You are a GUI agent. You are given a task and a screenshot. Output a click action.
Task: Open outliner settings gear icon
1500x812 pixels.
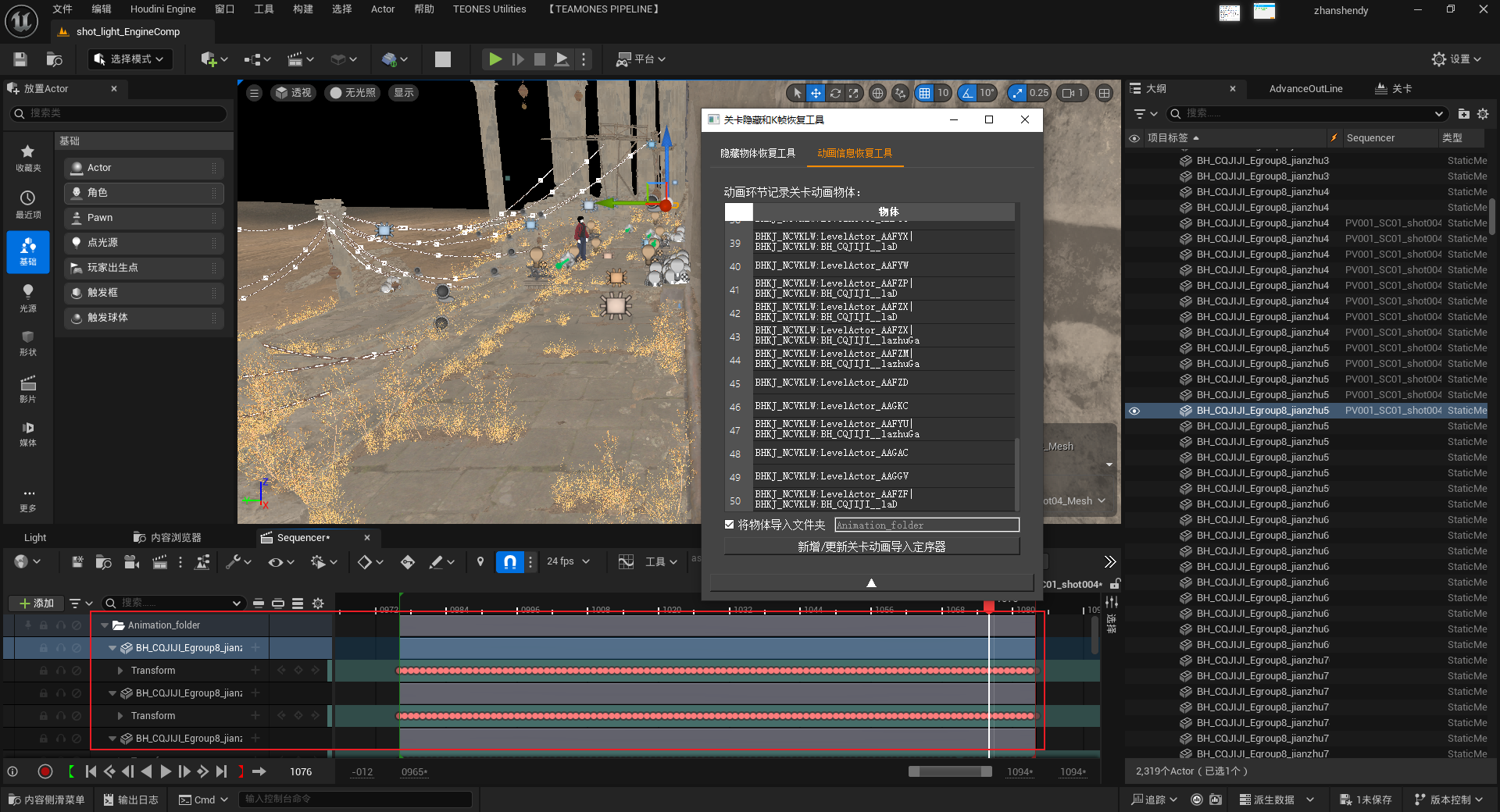coord(1483,114)
